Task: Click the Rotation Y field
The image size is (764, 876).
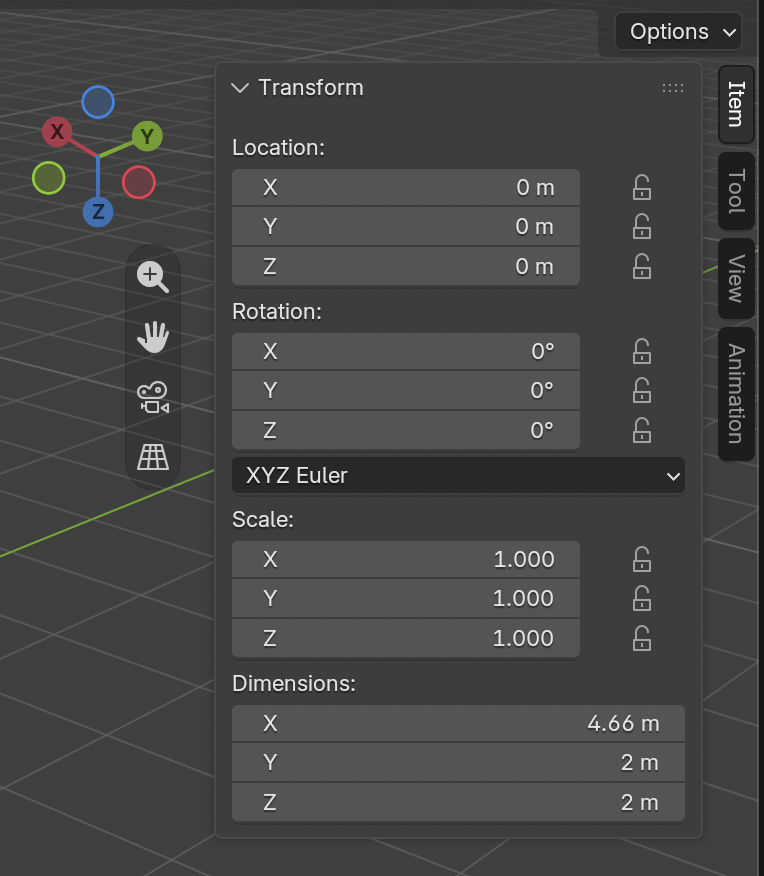Action: [405, 391]
